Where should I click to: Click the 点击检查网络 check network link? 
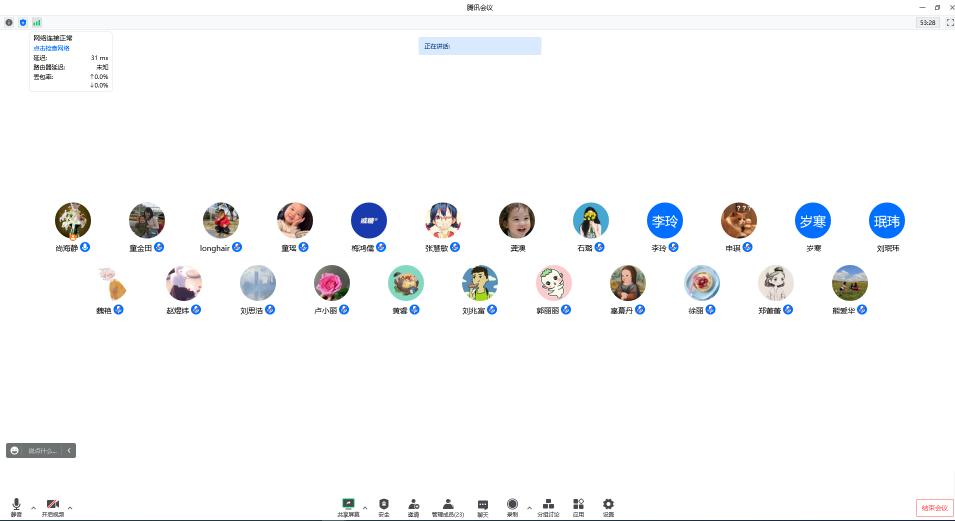point(51,48)
